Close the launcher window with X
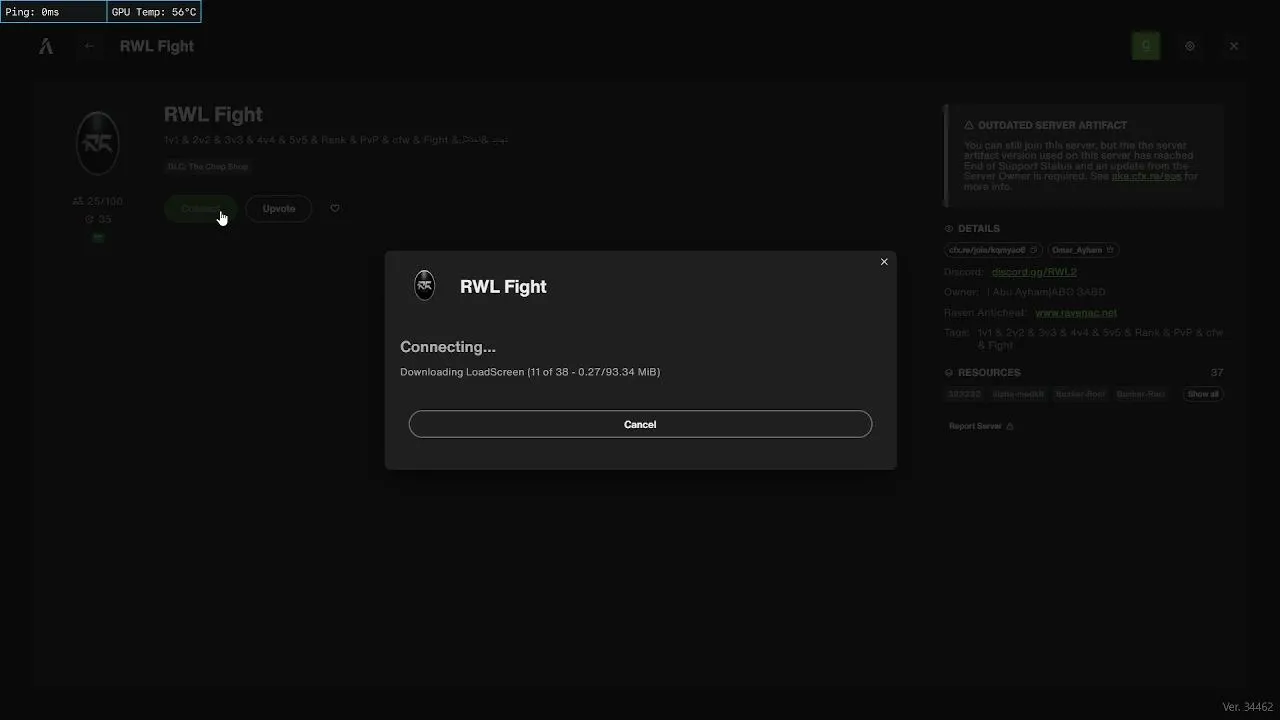The width and height of the screenshot is (1280, 720). [x=1234, y=46]
